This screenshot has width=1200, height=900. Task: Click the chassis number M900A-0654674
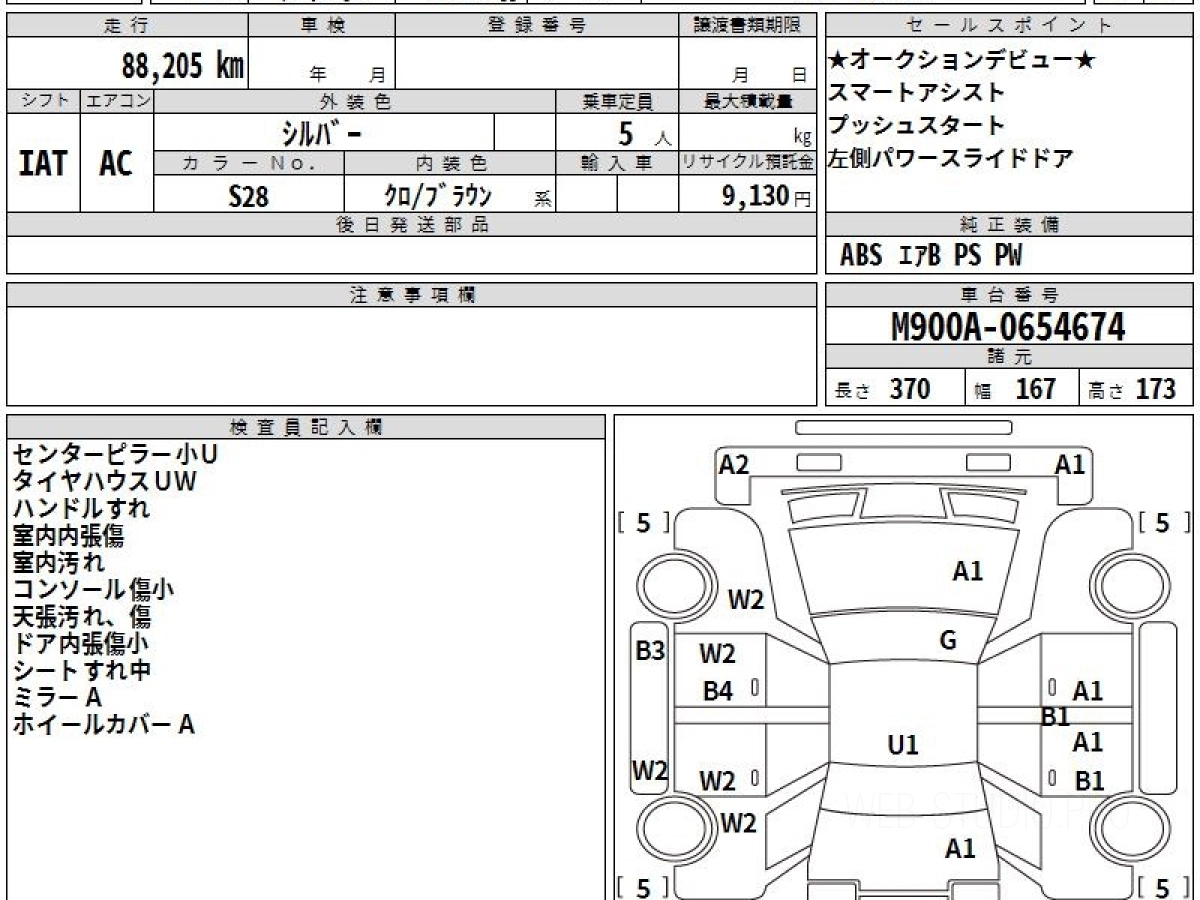1008,327
